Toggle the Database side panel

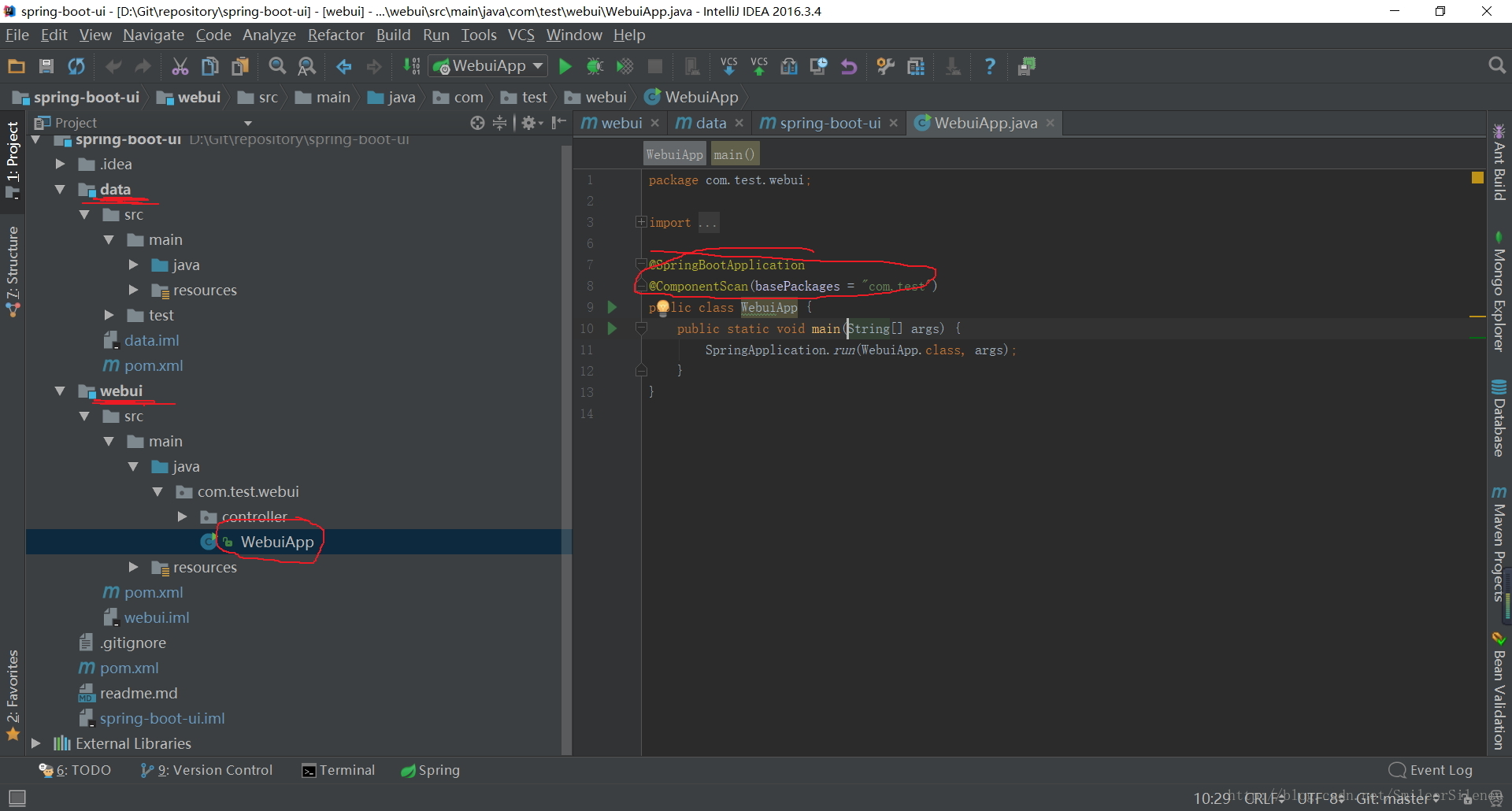click(1499, 418)
